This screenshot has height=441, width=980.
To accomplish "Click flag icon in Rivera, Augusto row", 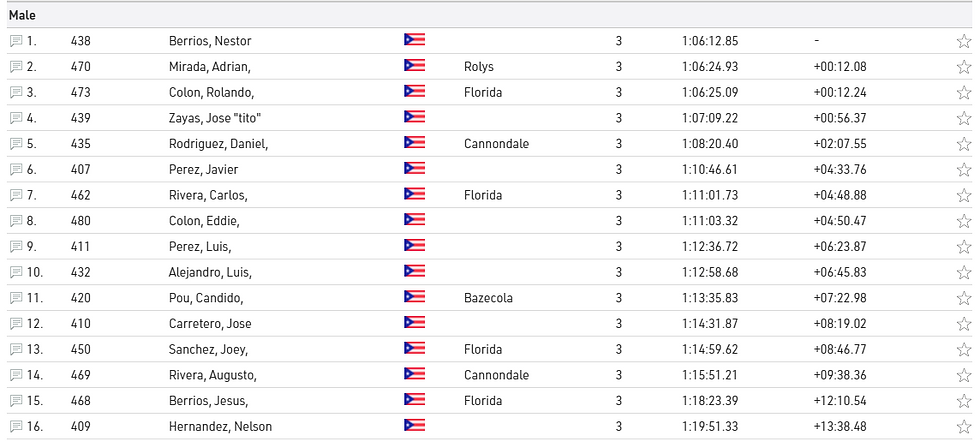I will click(414, 375).
